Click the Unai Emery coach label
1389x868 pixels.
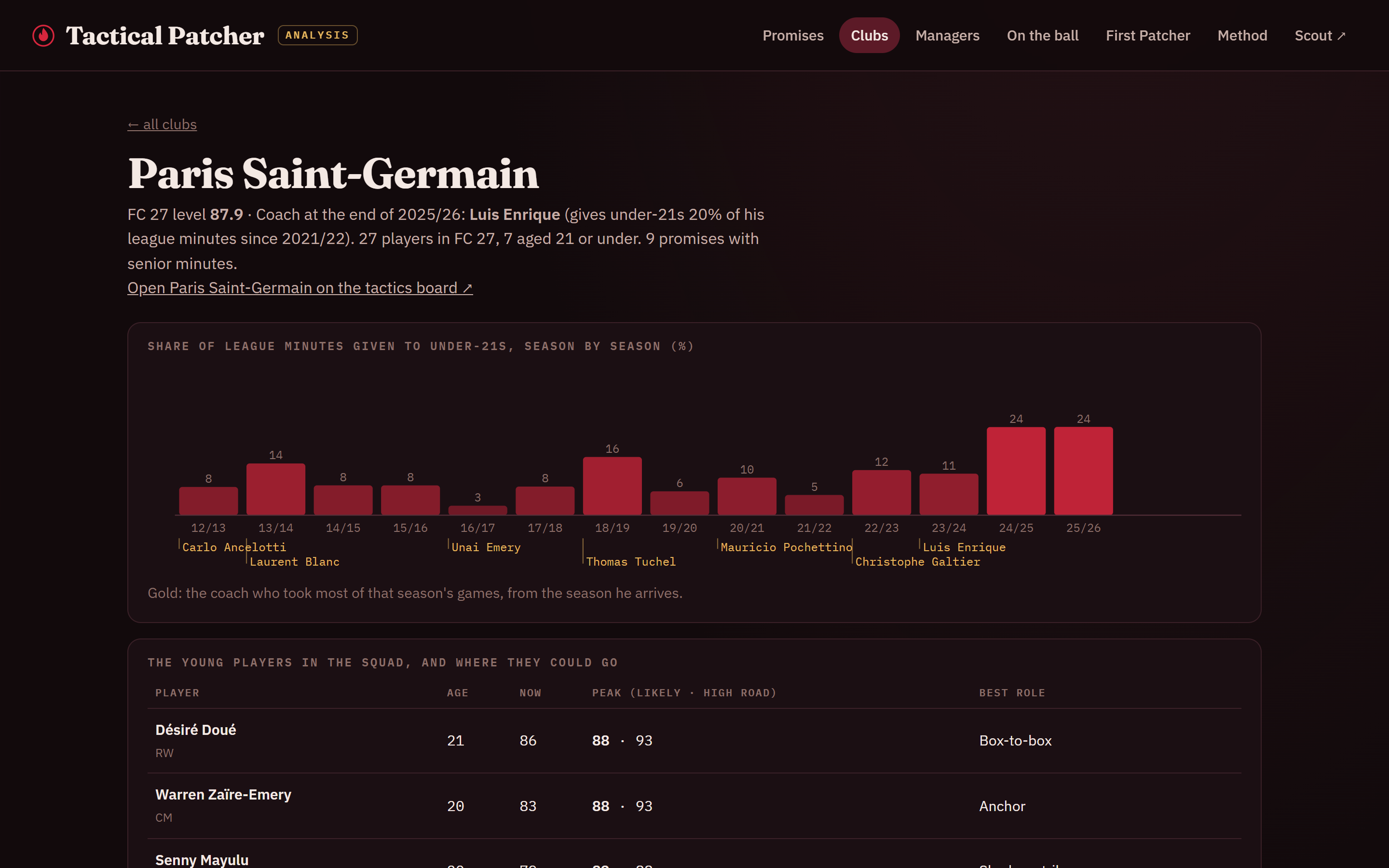[x=486, y=547]
